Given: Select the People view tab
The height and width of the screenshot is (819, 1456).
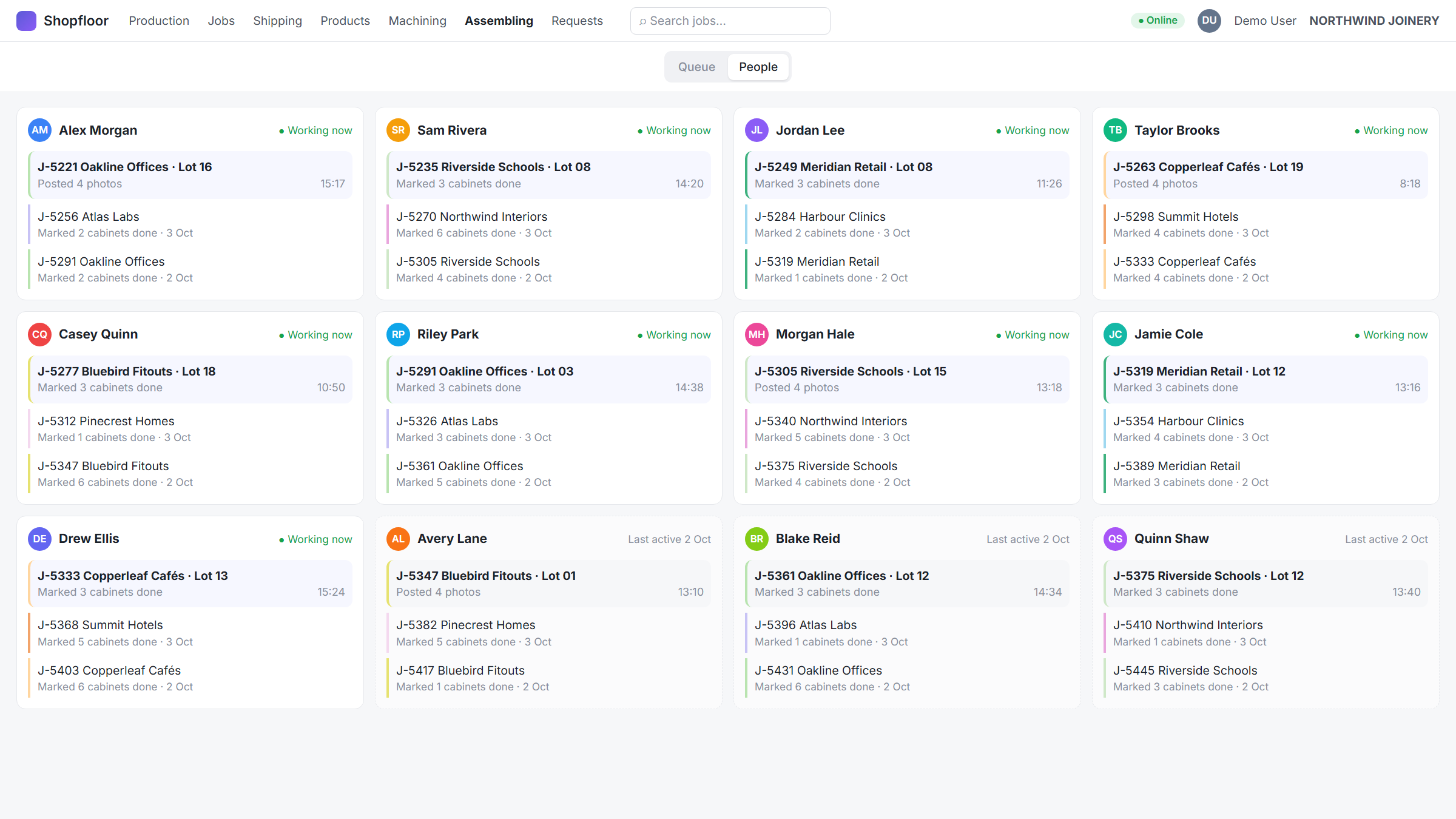Looking at the screenshot, I should (758, 67).
